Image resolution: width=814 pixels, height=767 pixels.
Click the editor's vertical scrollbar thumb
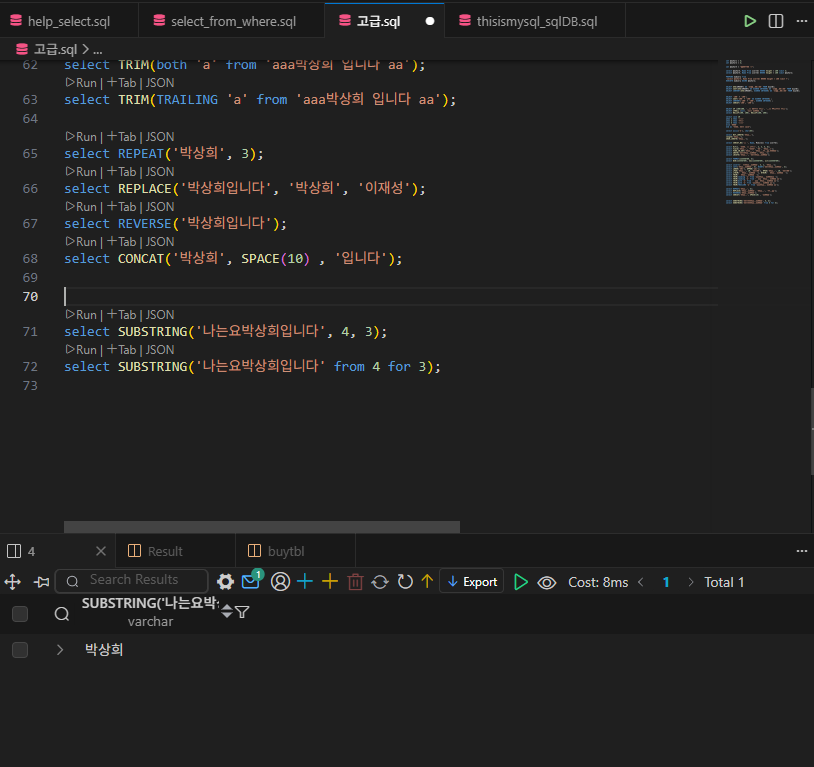point(811,431)
